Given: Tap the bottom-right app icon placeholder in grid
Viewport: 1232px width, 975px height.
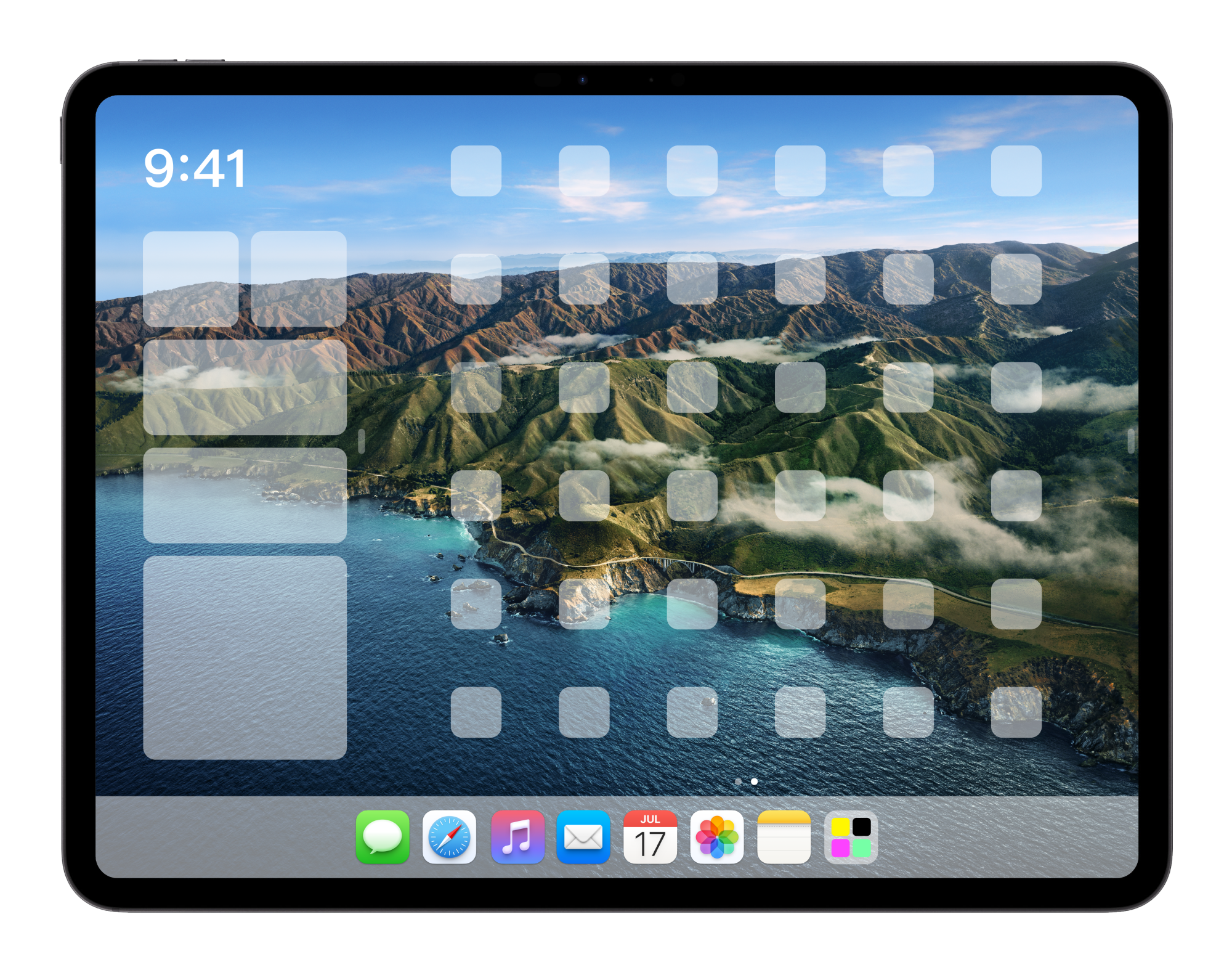Looking at the screenshot, I should tap(1016, 712).
